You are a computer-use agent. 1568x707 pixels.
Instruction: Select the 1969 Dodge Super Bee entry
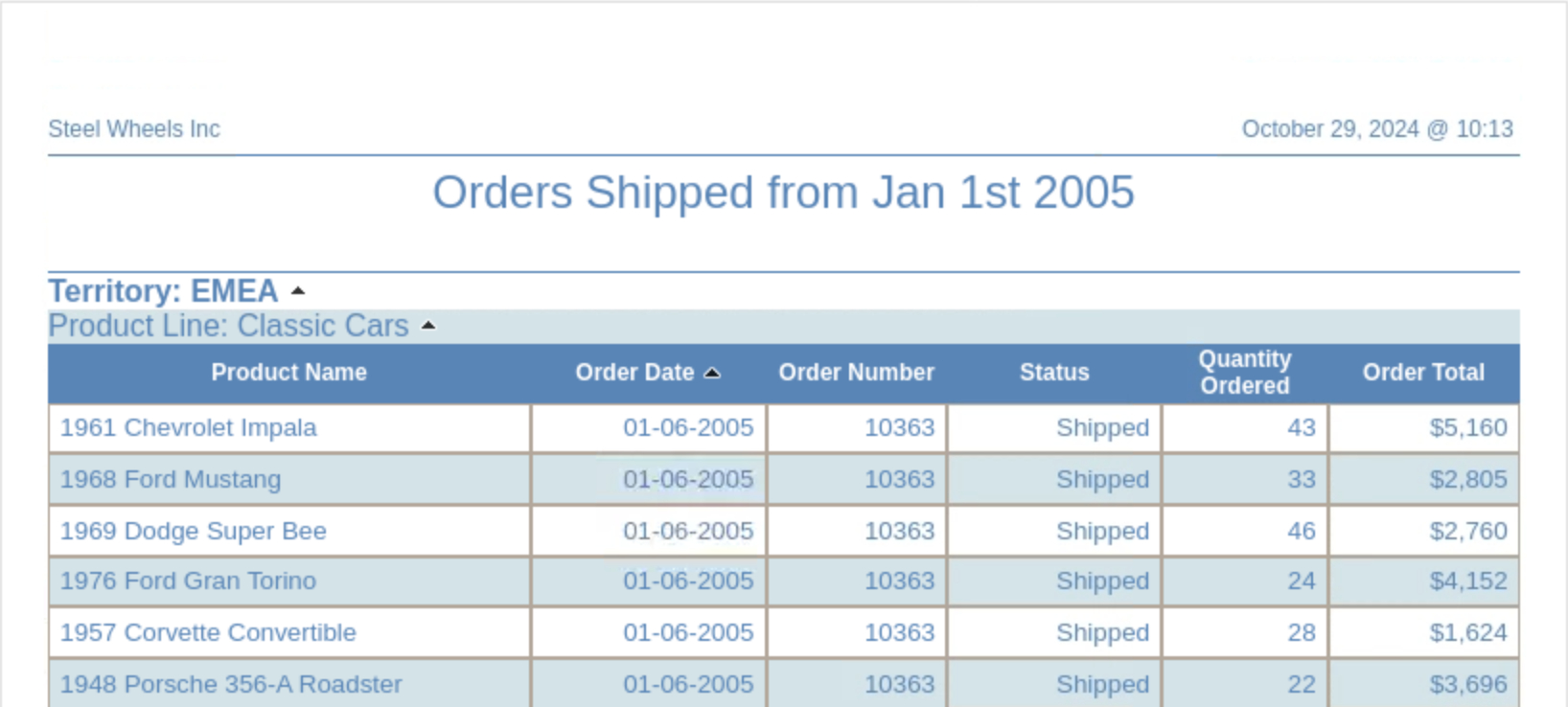[x=193, y=531]
